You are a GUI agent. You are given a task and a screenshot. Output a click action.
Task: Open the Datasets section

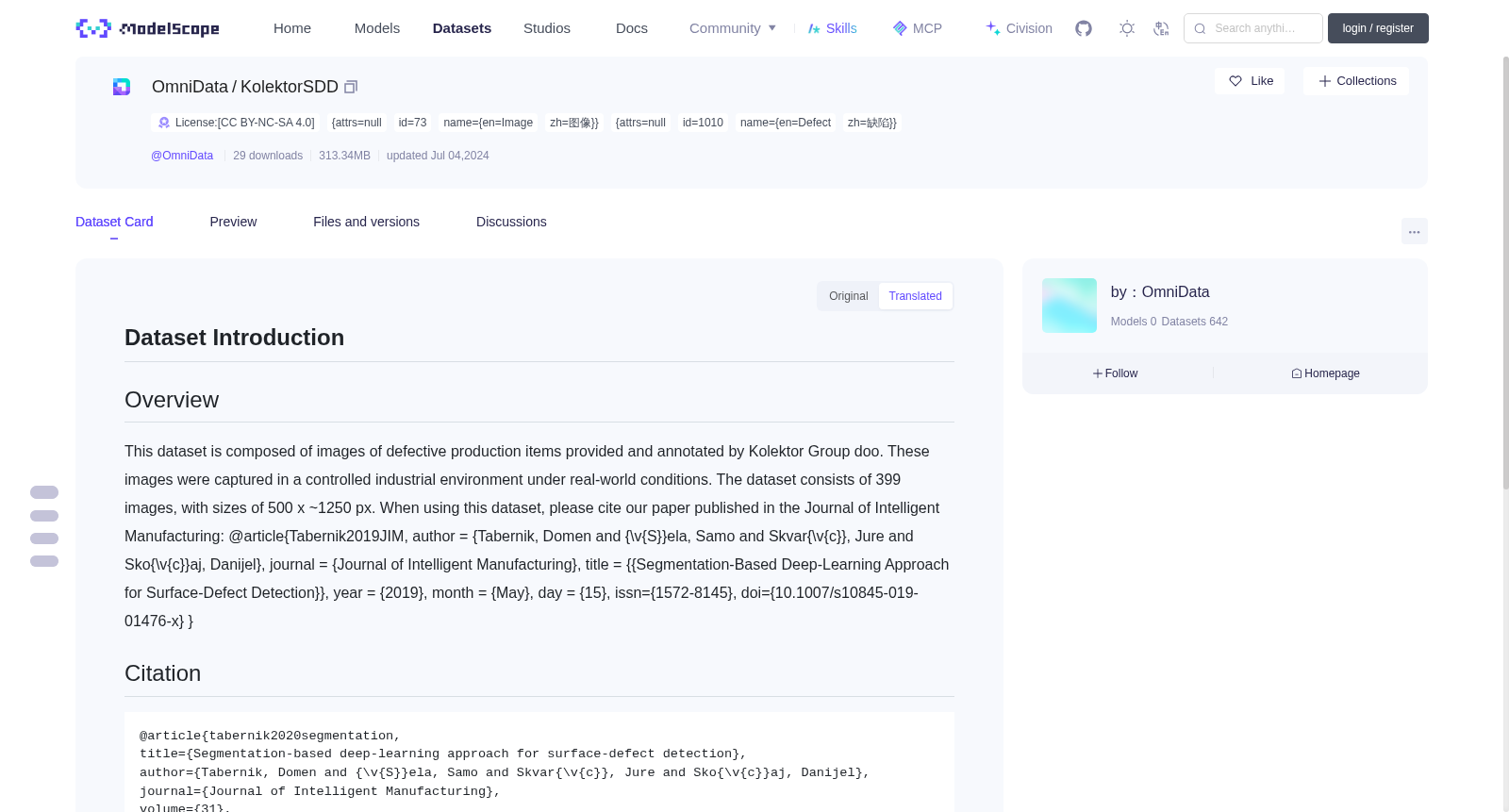[462, 28]
